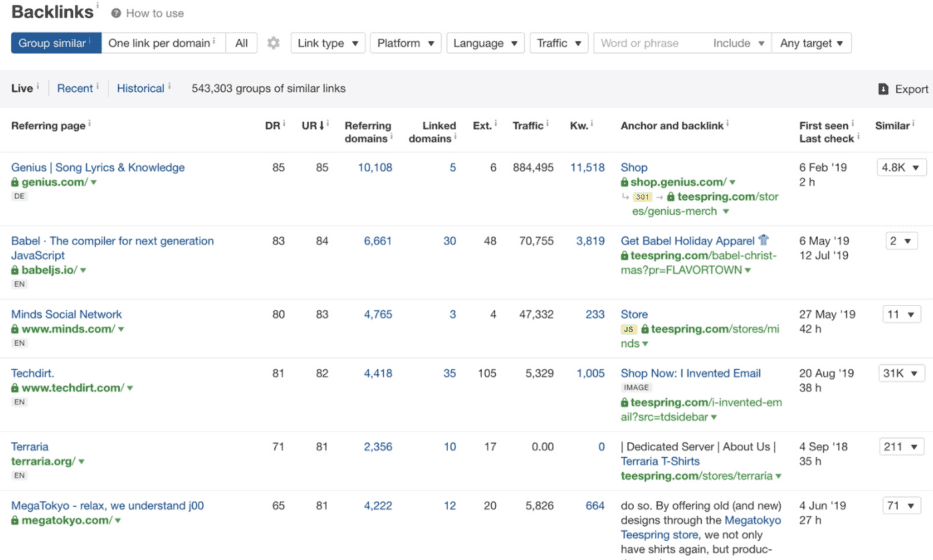Screen dimensions: 933x560
Task: Click the IMAGE badge in Techdirt row
Action: point(636,387)
